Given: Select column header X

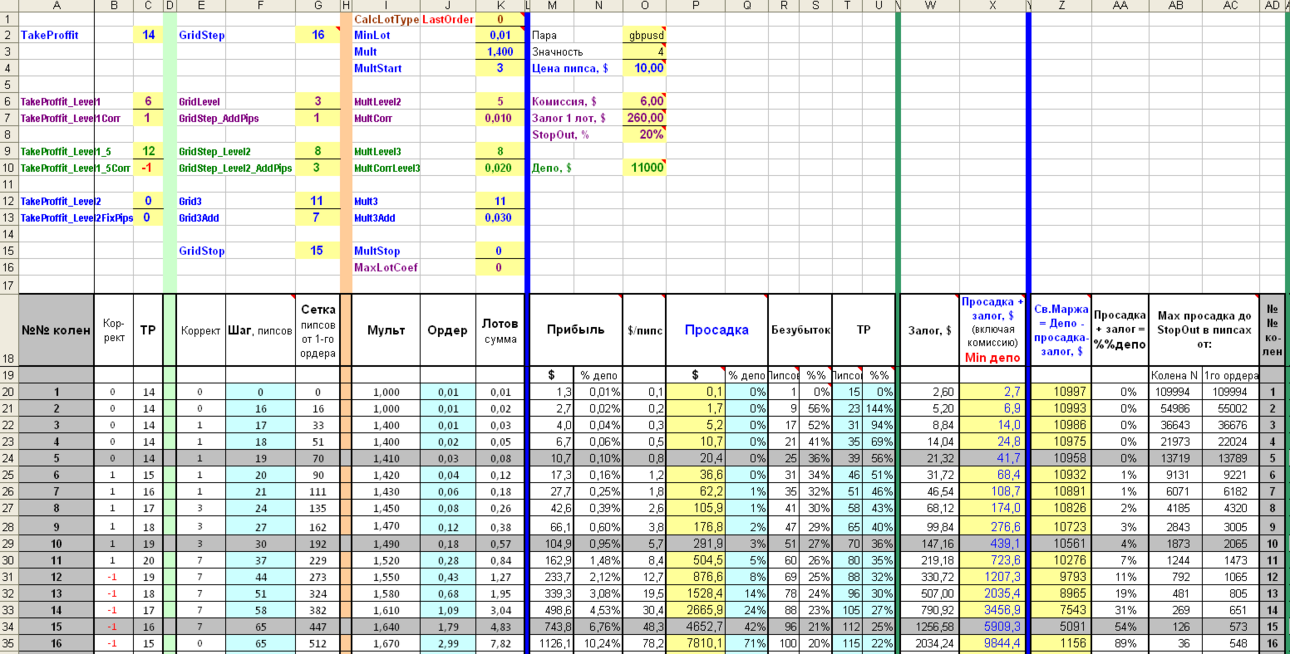Looking at the screenshot, I should [x=992, y=6].
